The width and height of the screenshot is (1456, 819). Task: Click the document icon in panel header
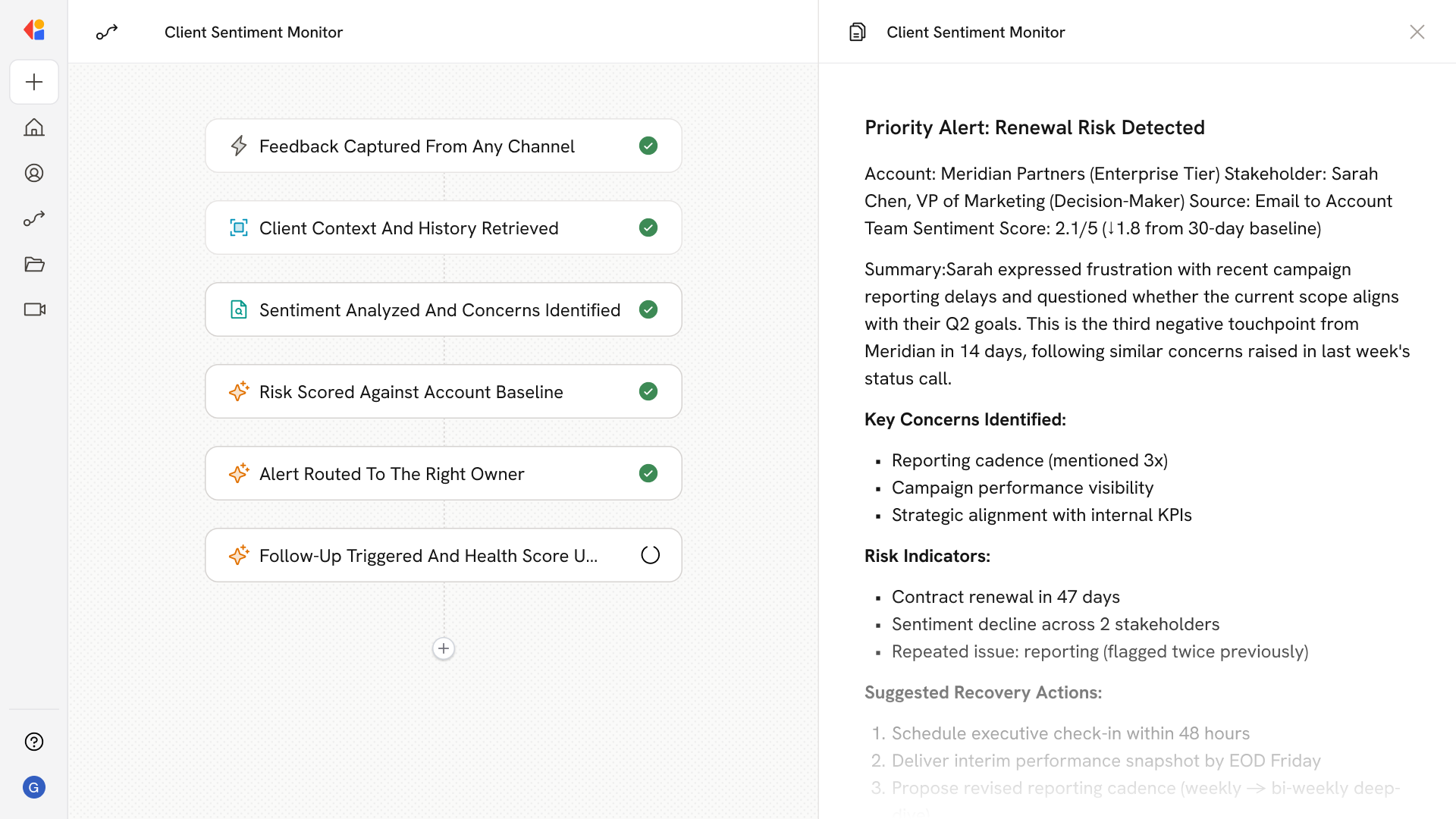tap(857, 32)
